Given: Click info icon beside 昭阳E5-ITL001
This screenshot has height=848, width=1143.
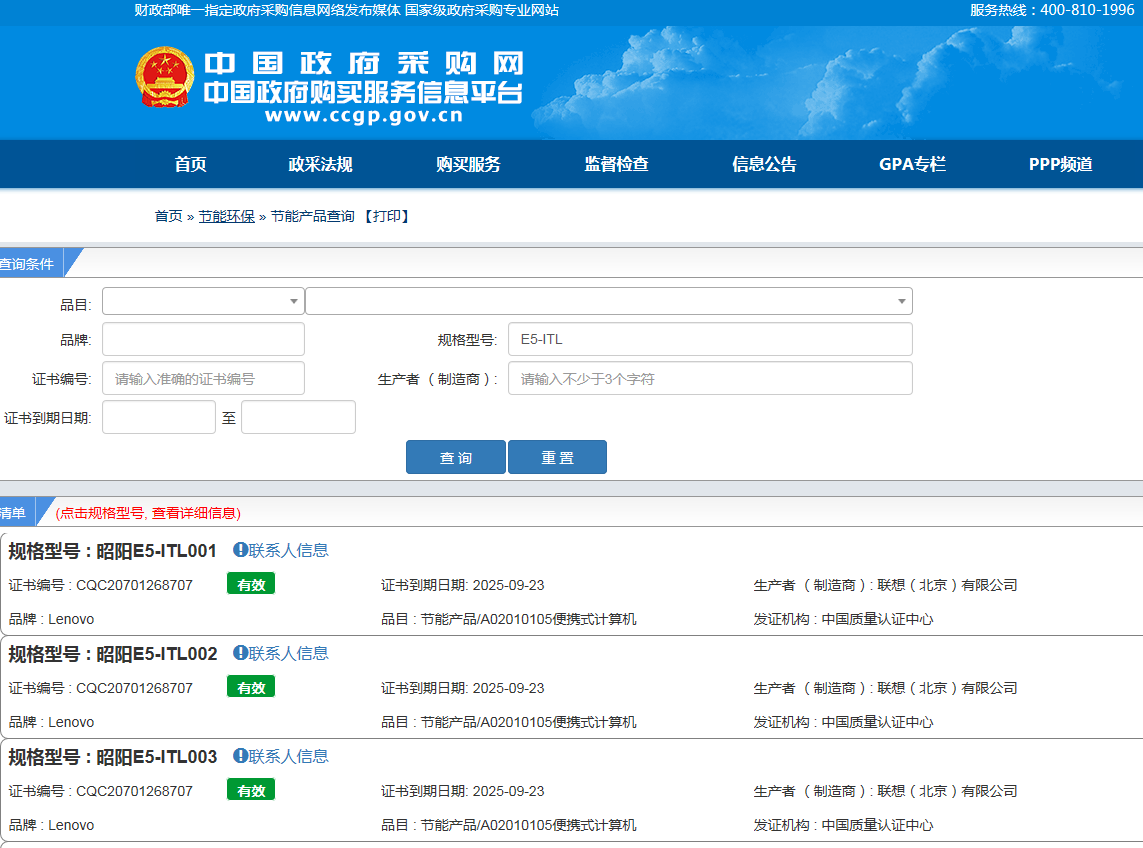Looking at the screenshot, I should click(x=241, y=550).
